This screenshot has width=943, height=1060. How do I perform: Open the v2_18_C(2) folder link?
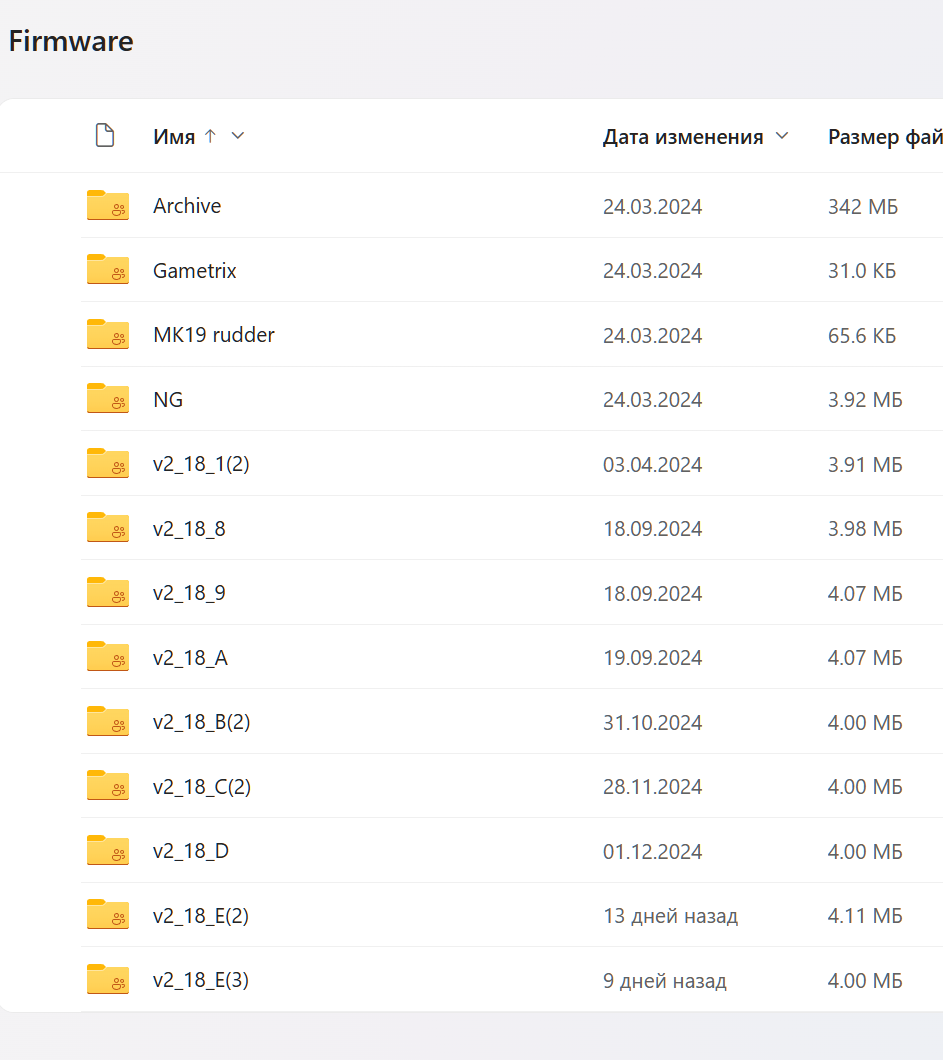pos(201,787)
